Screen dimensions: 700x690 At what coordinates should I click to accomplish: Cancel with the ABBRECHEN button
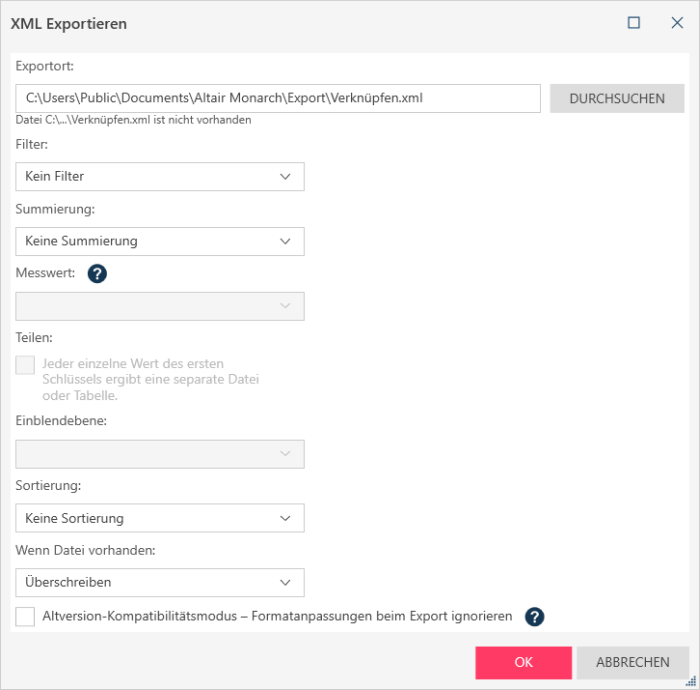click(x=633, y=663)
